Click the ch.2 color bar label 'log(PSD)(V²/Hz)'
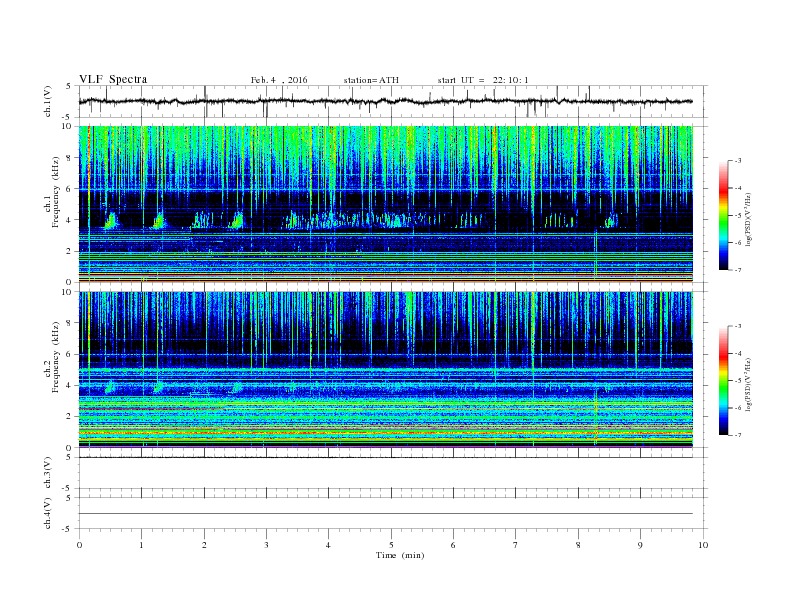This screenshot has height=612, width=792. click(x=749, y=384)
